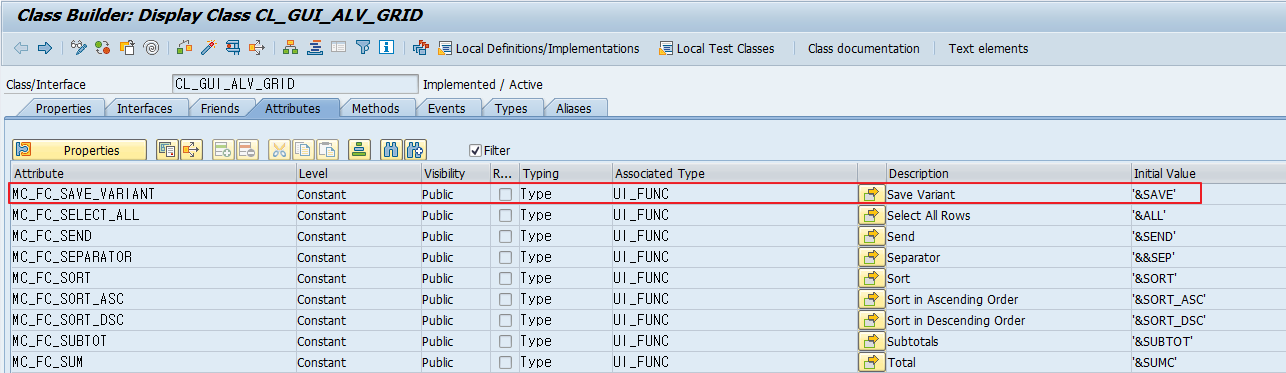Open the information 'i' help icon
The image size is (1286, 373).
pyautogui.click(x=387, y=48)
